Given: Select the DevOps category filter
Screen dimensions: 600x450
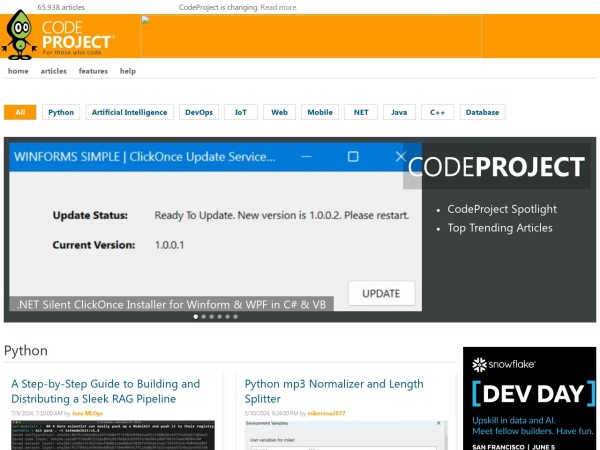Looking at the screenshot, I should (199, 112).
